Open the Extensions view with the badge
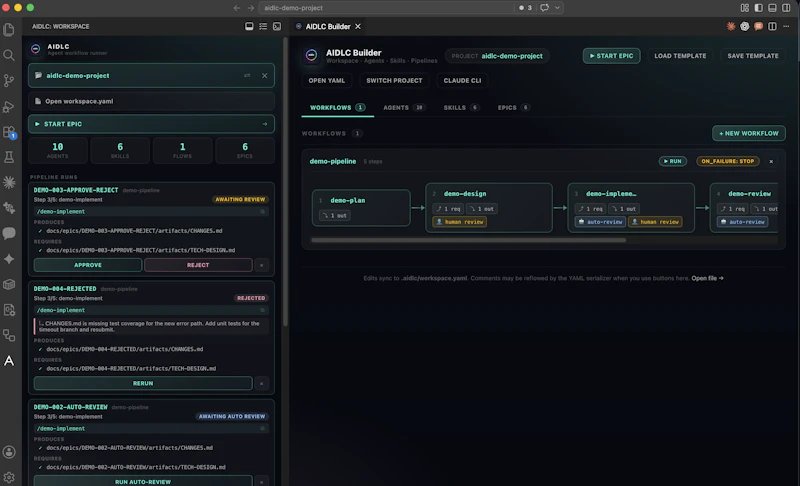The image size is (800, 486). click(9, 132)
